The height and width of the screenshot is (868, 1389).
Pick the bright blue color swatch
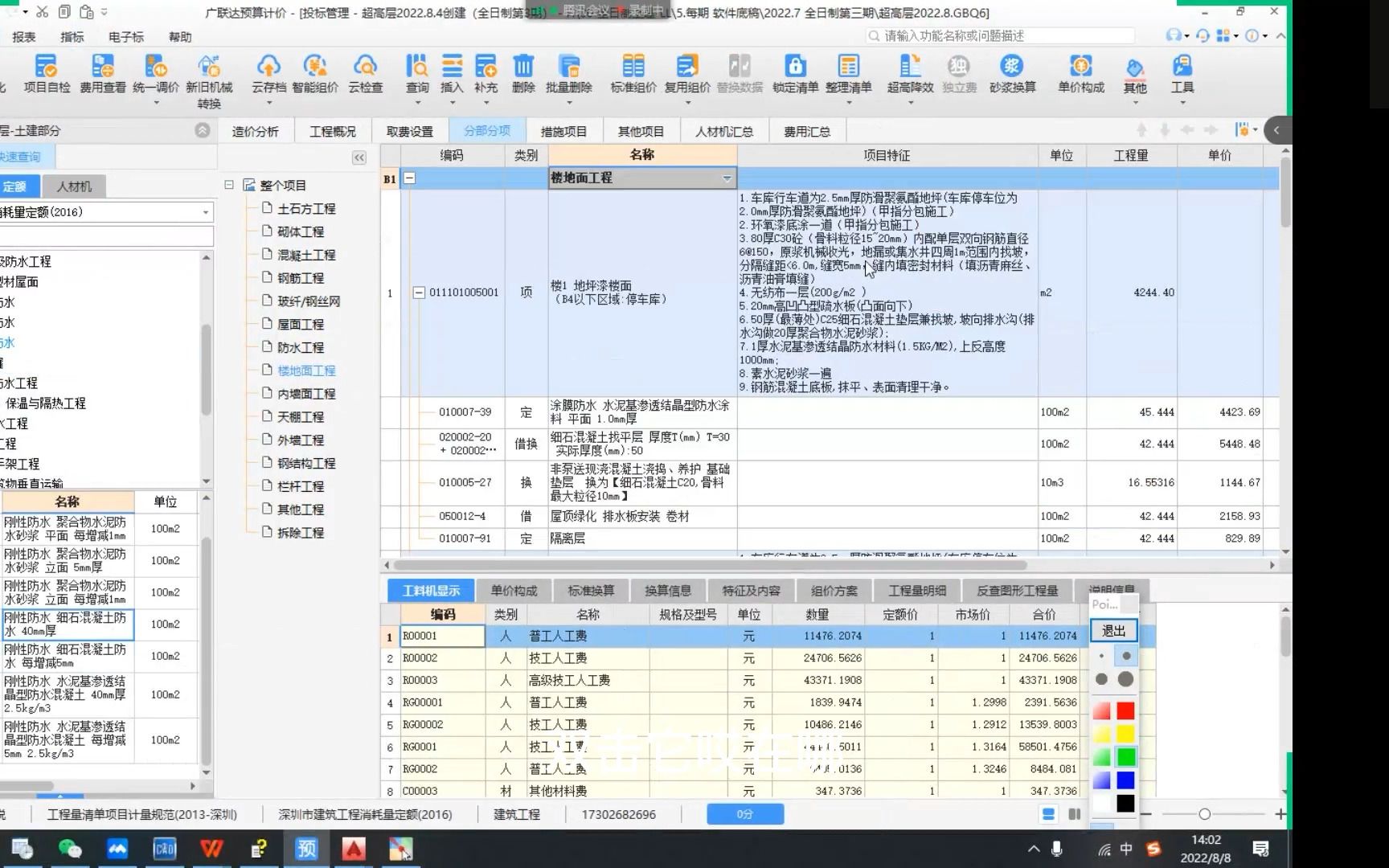(x=1125, y=780)
